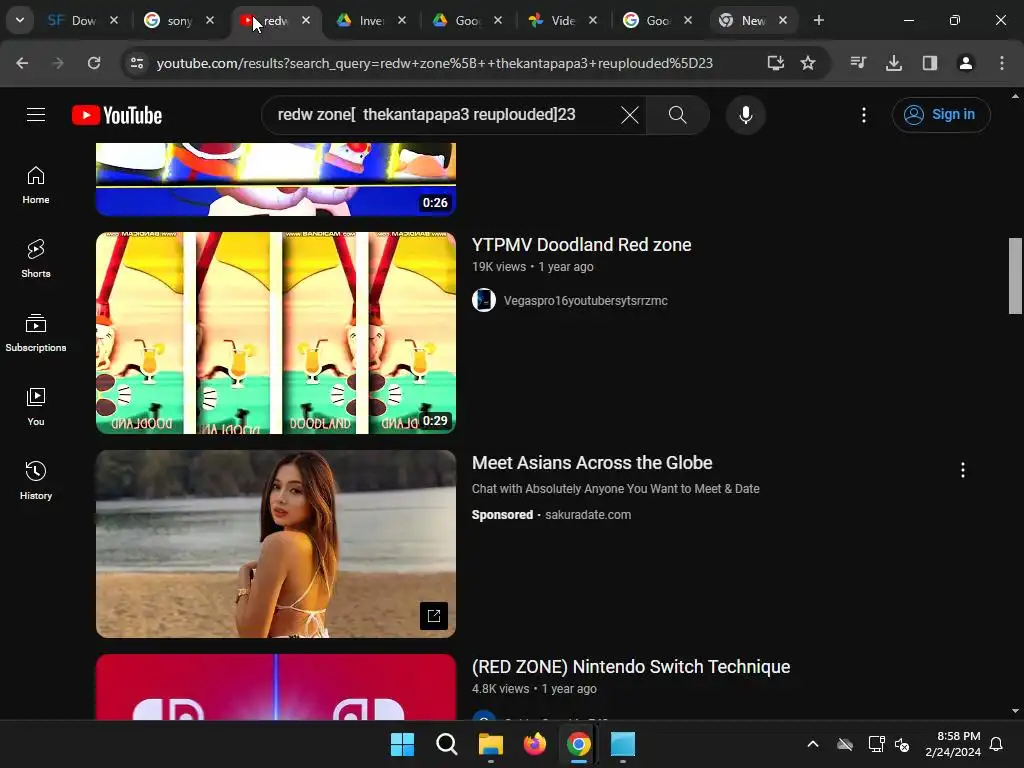The height and width of the screenshot is (768, 1024).
Task: Visit sakuradate.com sponsor link
Action: tap(588, 515)
